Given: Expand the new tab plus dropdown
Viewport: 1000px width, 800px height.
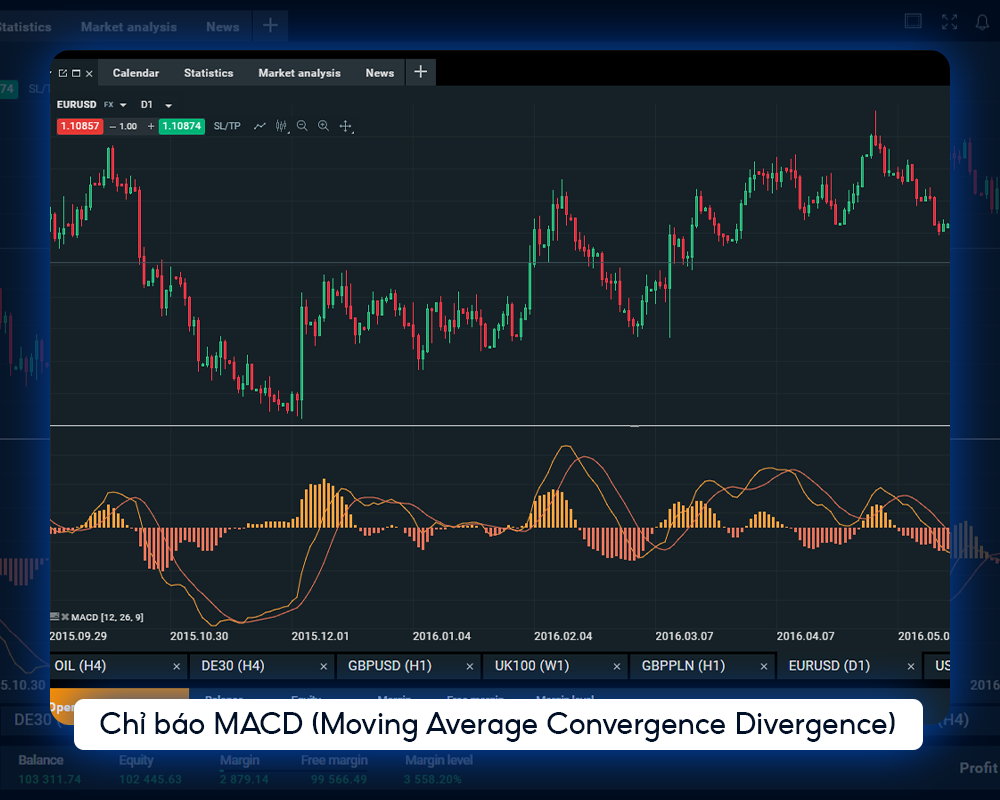Looking at the screenshot, I should coord(420,72).
